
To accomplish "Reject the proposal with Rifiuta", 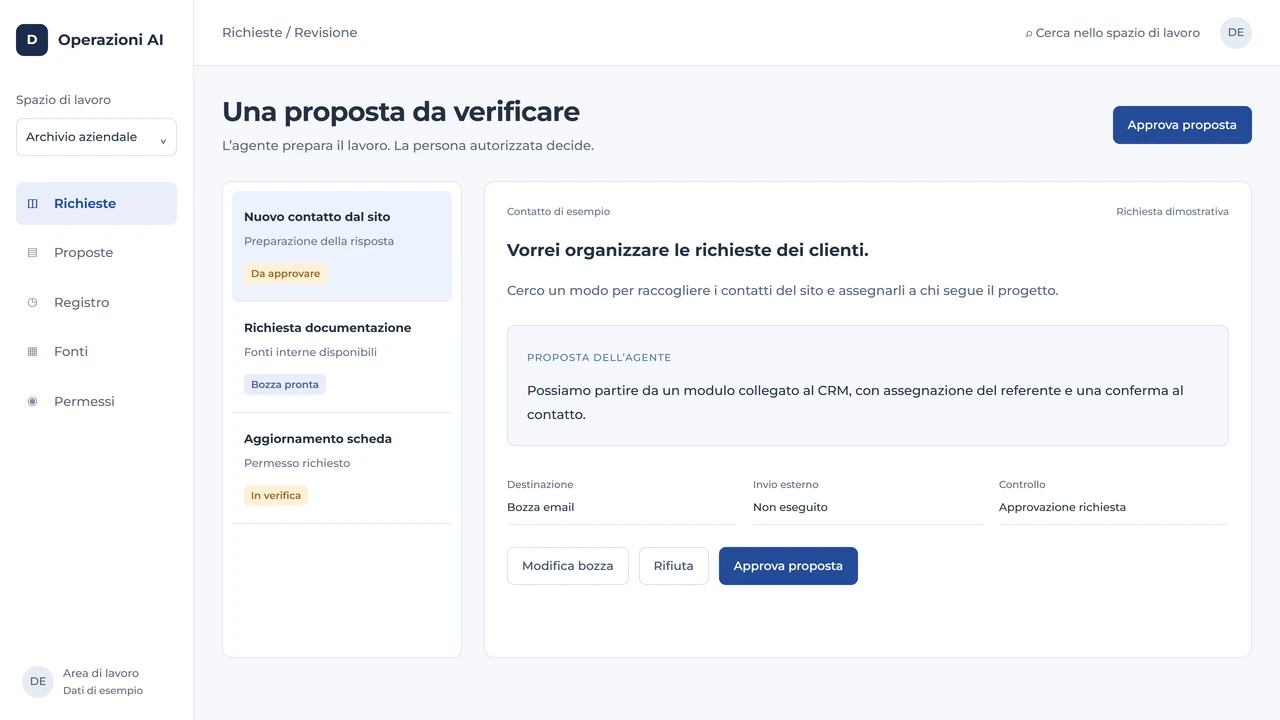I will click(x=674, y=566).
